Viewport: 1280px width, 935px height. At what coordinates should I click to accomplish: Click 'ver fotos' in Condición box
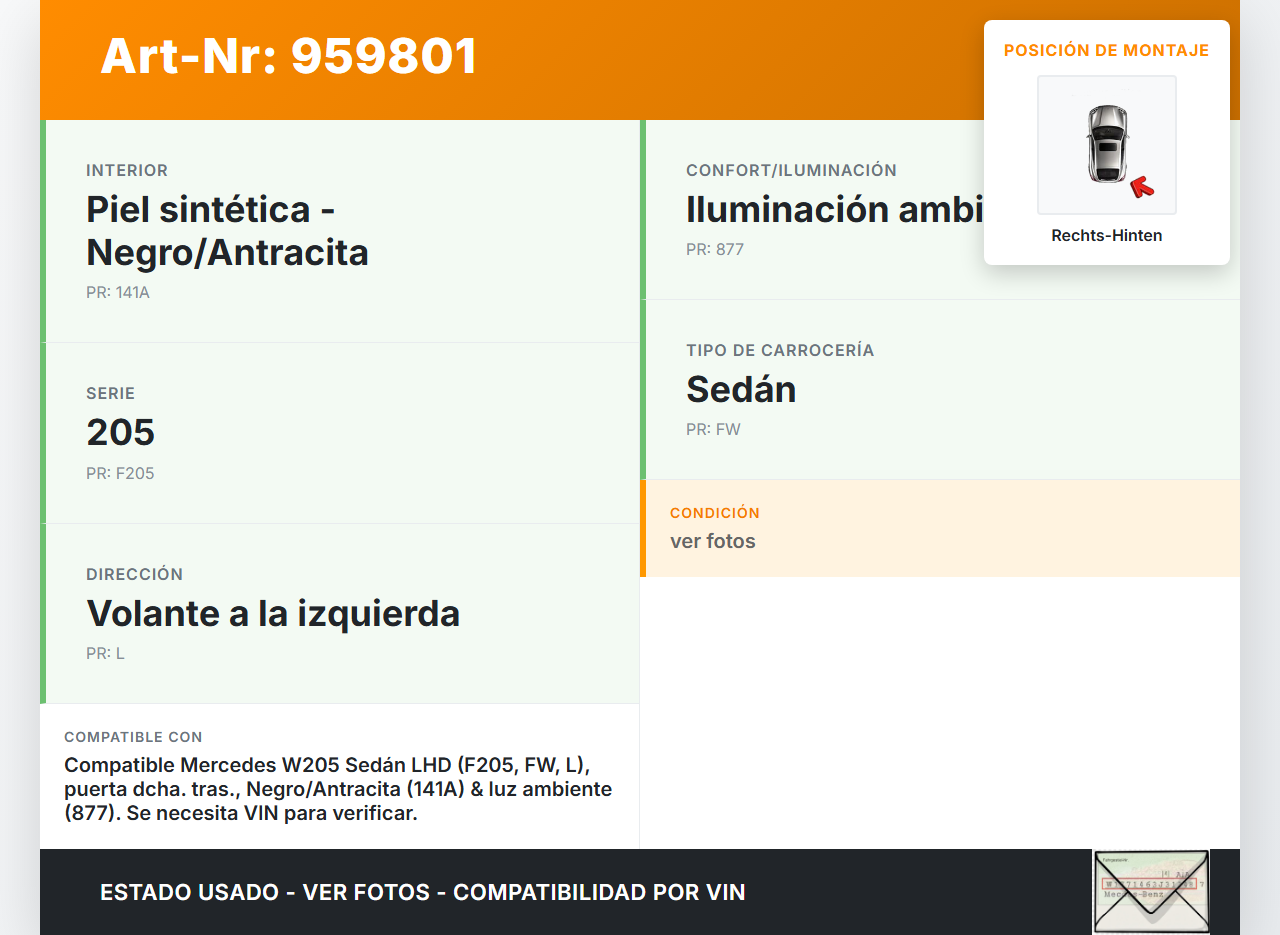coord(713,542)
